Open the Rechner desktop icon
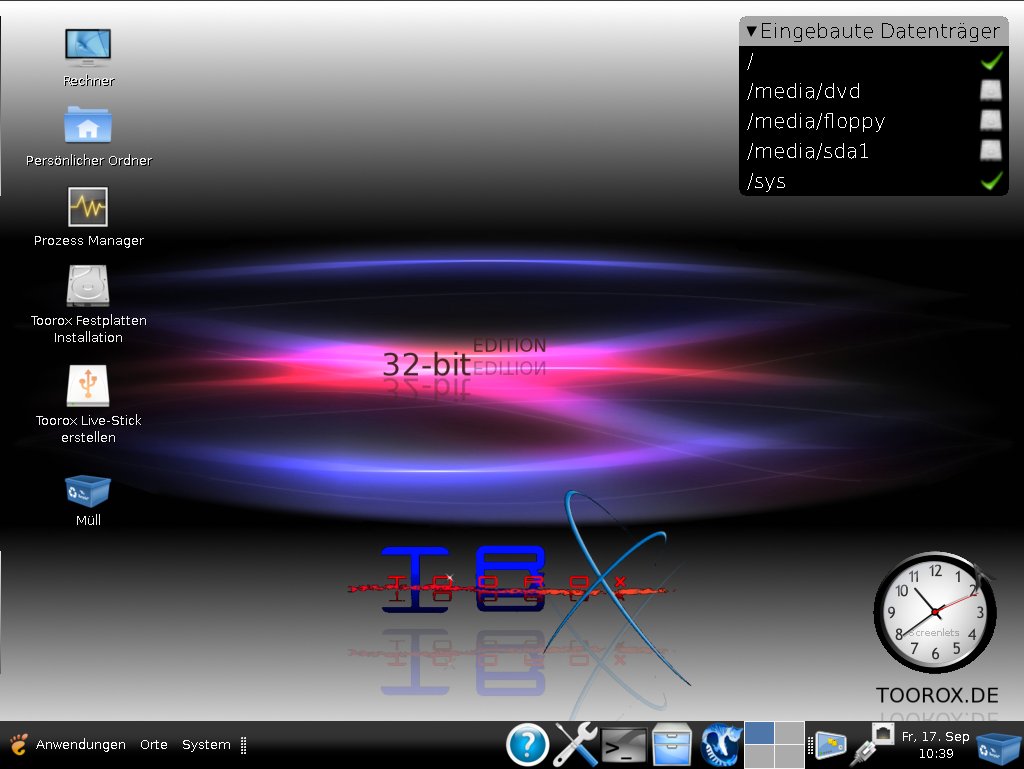 pos(88,48)
